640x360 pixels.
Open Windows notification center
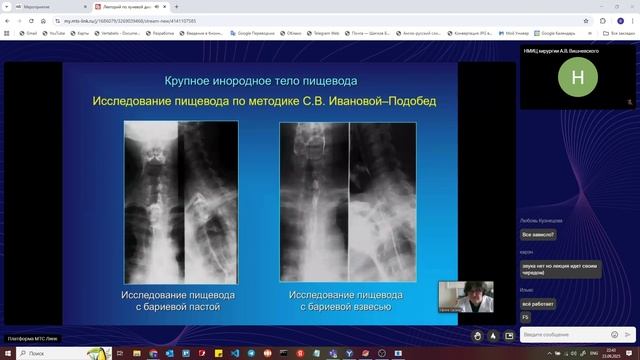tap(629, 353)
